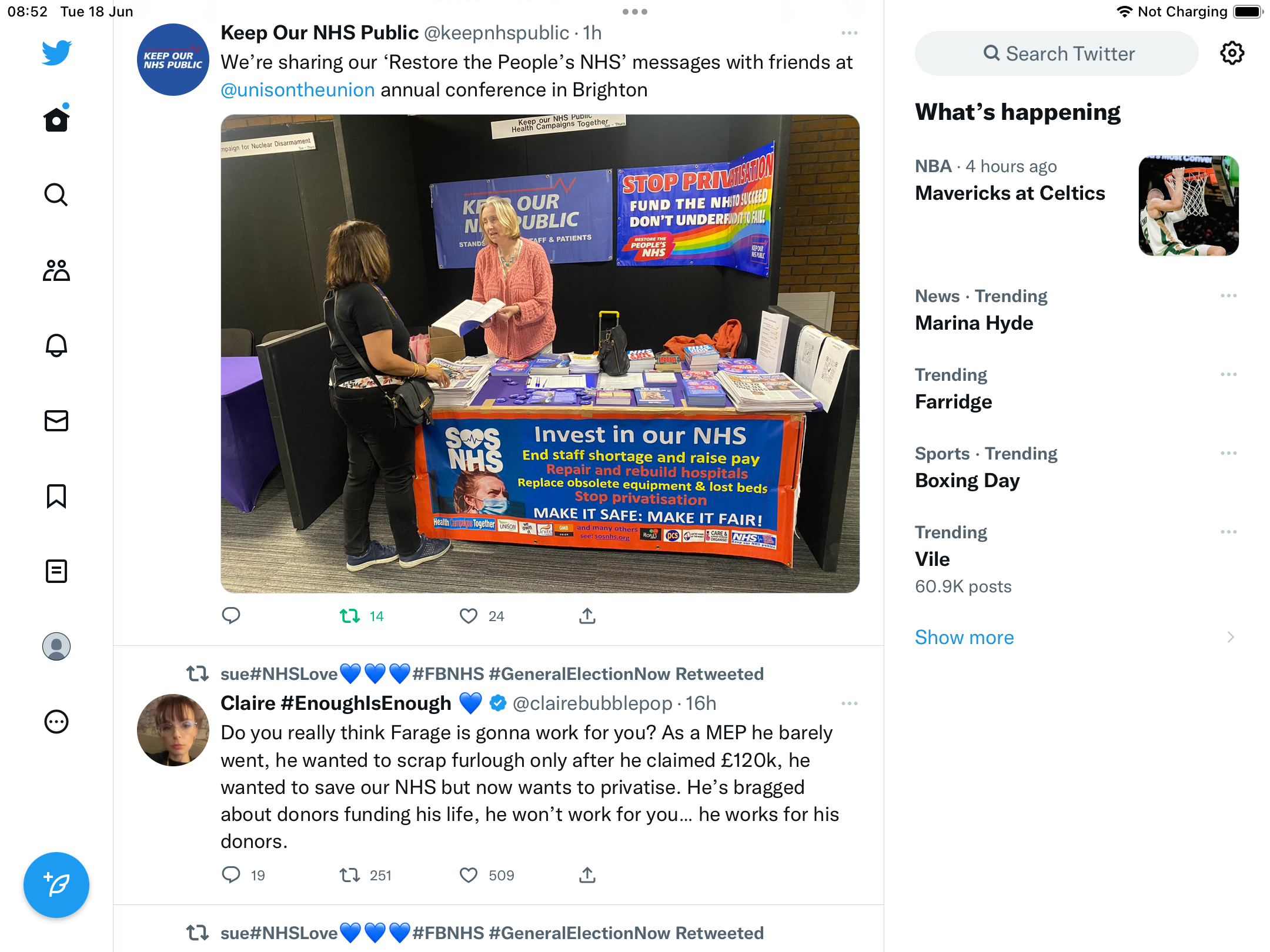
Task: Open the Home timeline icon
Action: 56,119
